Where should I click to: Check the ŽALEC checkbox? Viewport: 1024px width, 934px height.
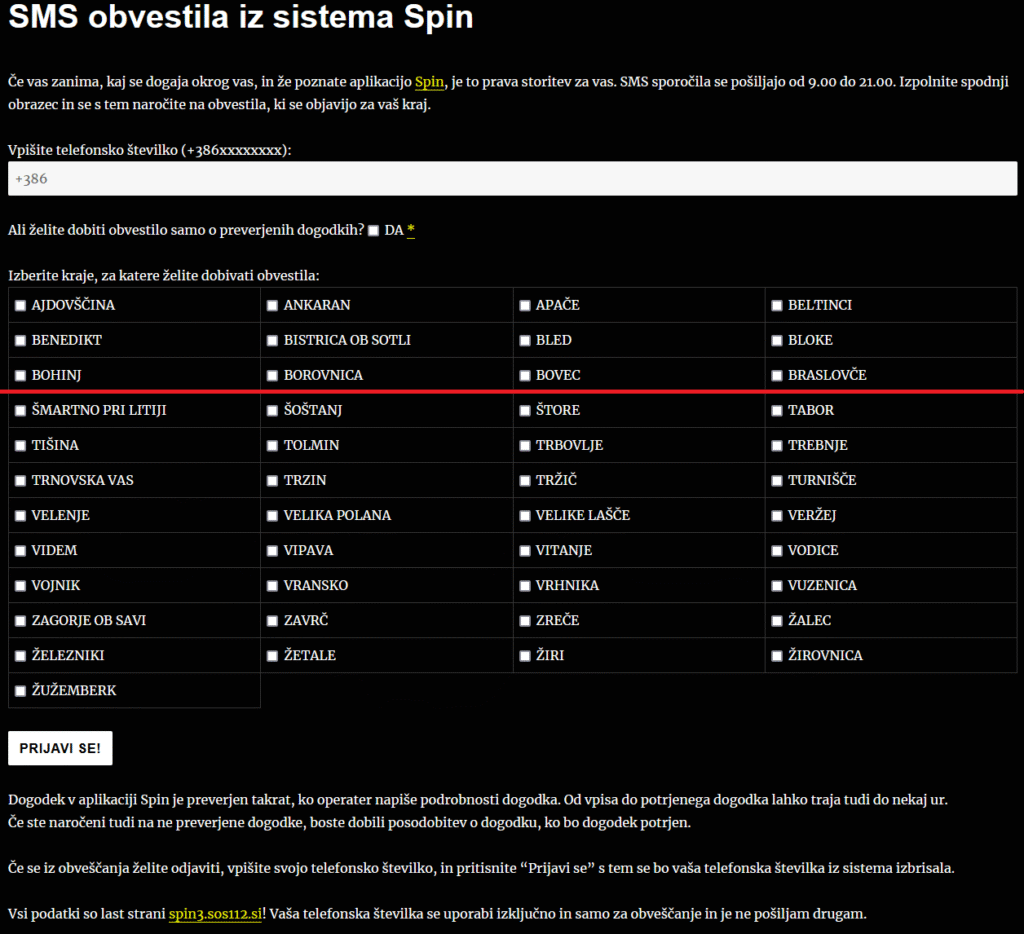tap(777, 621)
